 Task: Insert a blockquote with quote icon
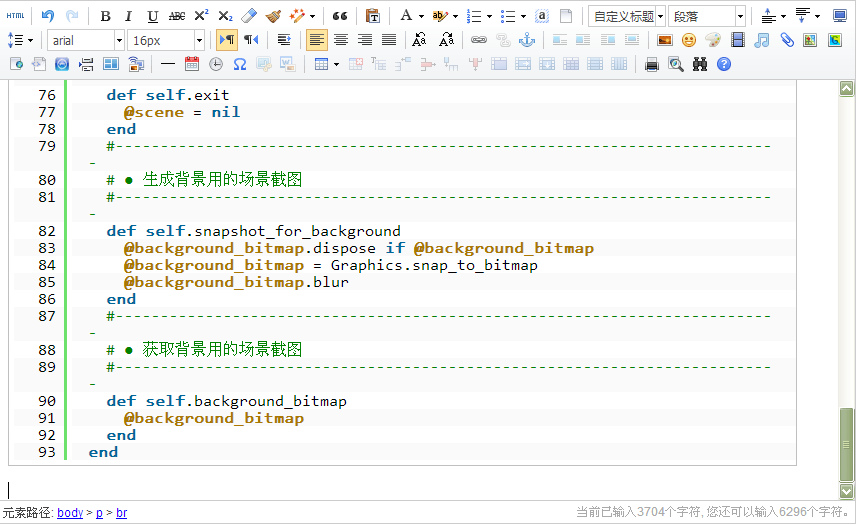coord(340,16)
